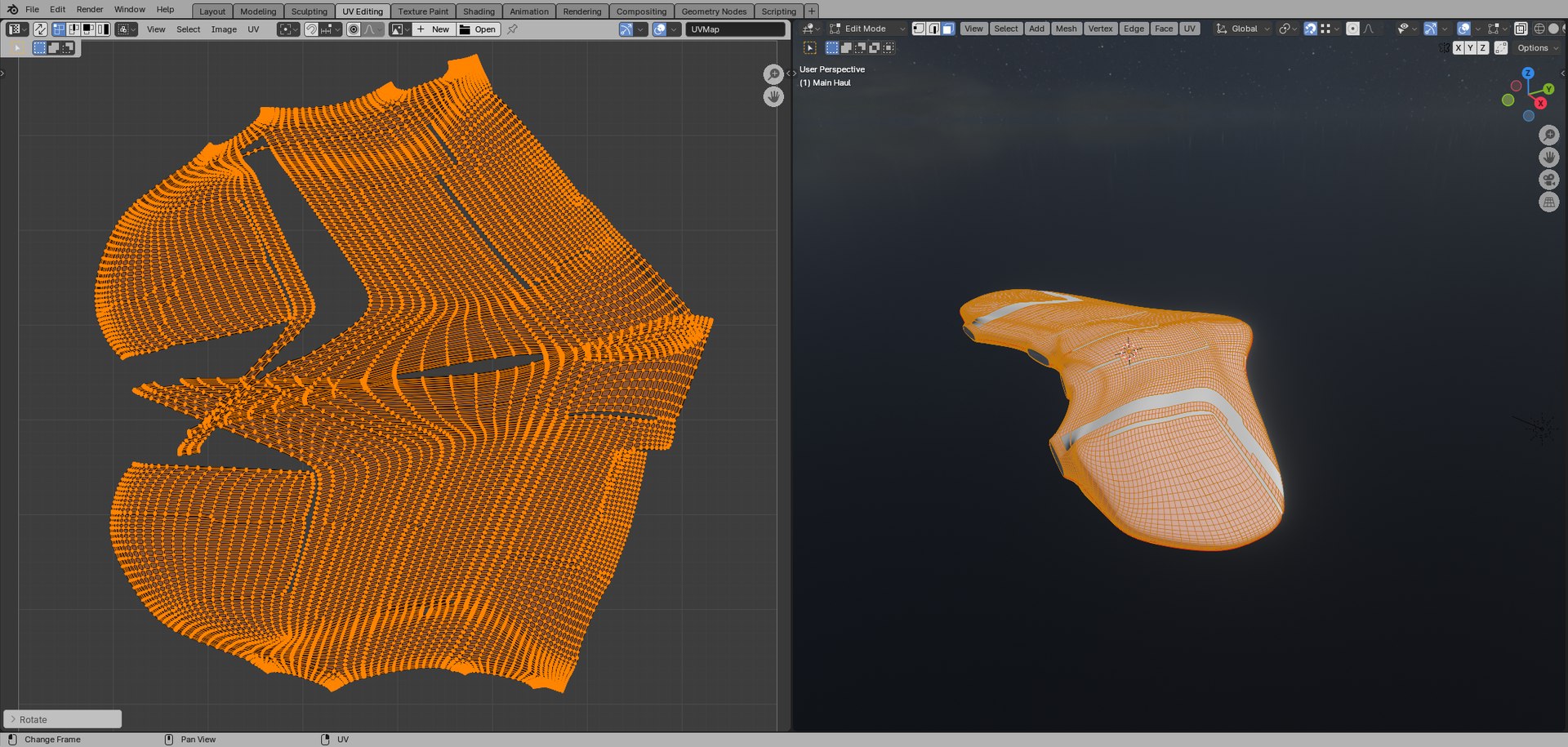Image resolution: width=1568 pixels, height=747 pixels.
Task: Open the UV editor pivot point dropdown
Action: (288, 29)
